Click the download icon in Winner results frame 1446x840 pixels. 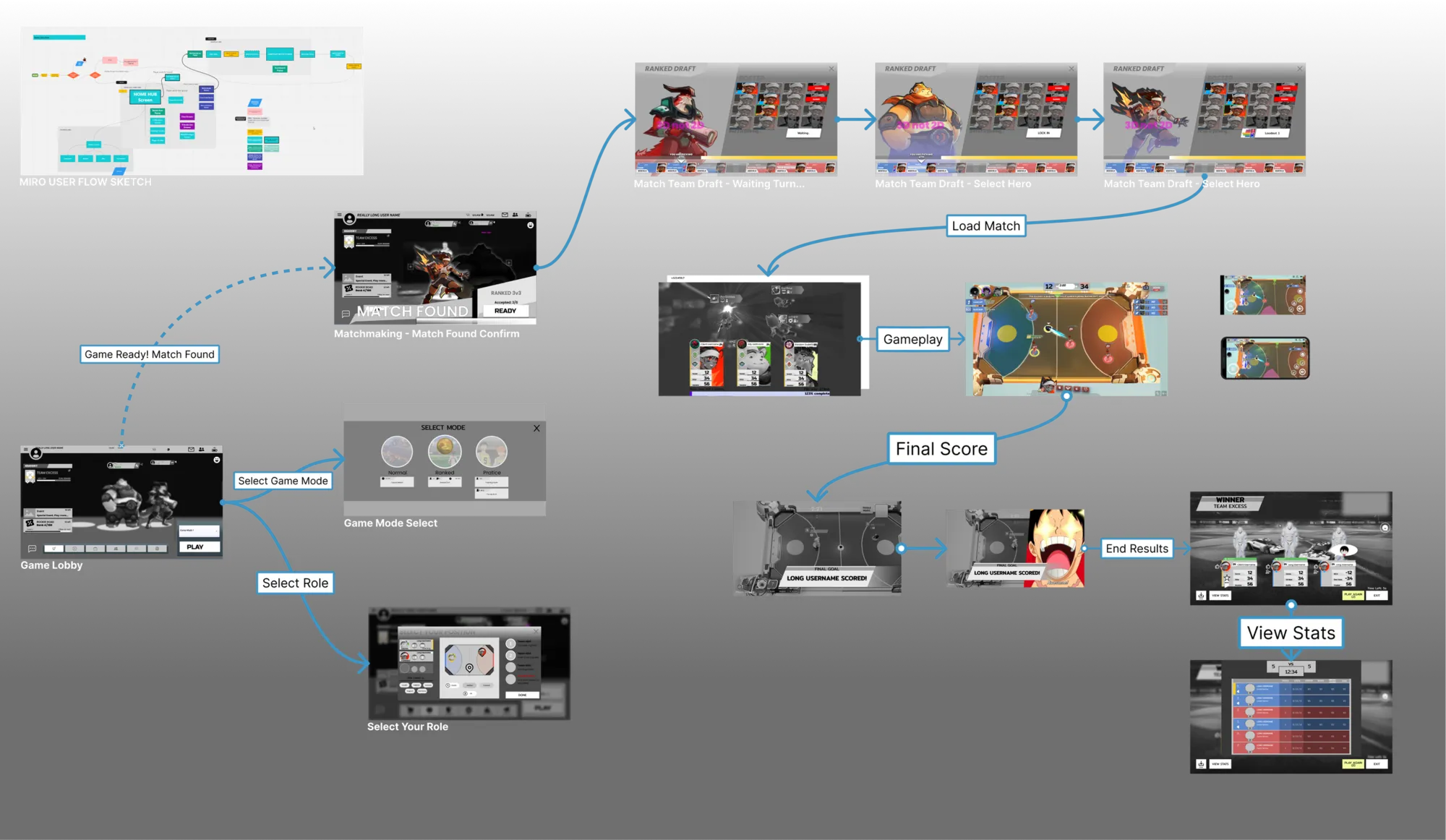(x=1201, y=596)
